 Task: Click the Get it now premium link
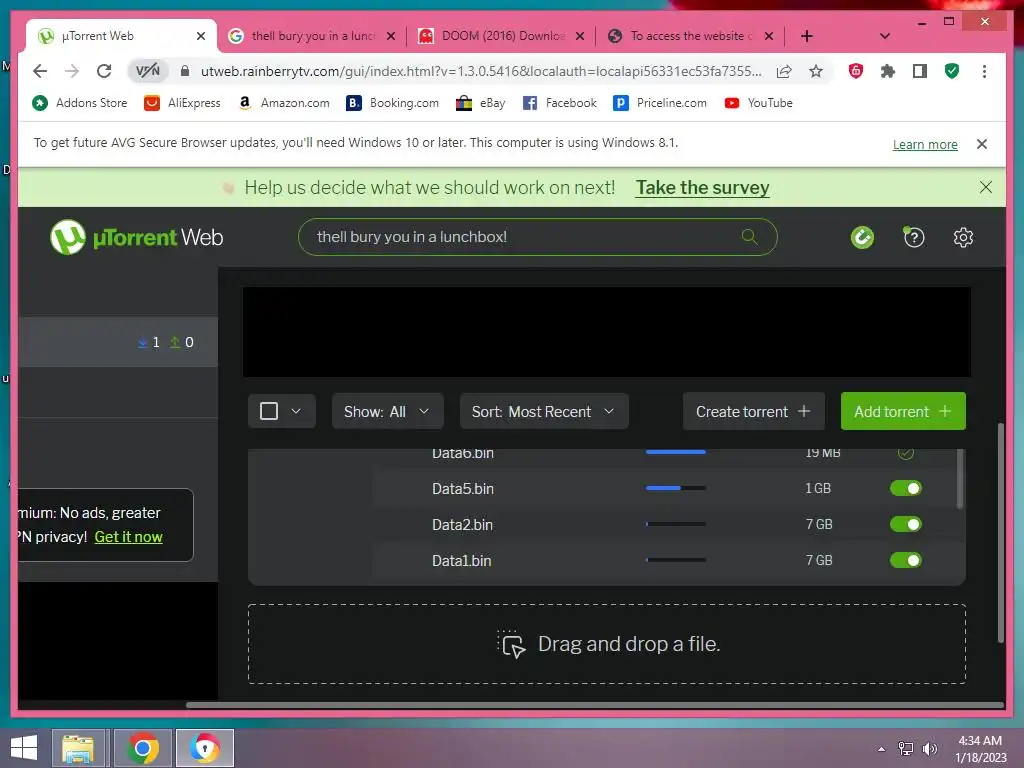[129, 537]
